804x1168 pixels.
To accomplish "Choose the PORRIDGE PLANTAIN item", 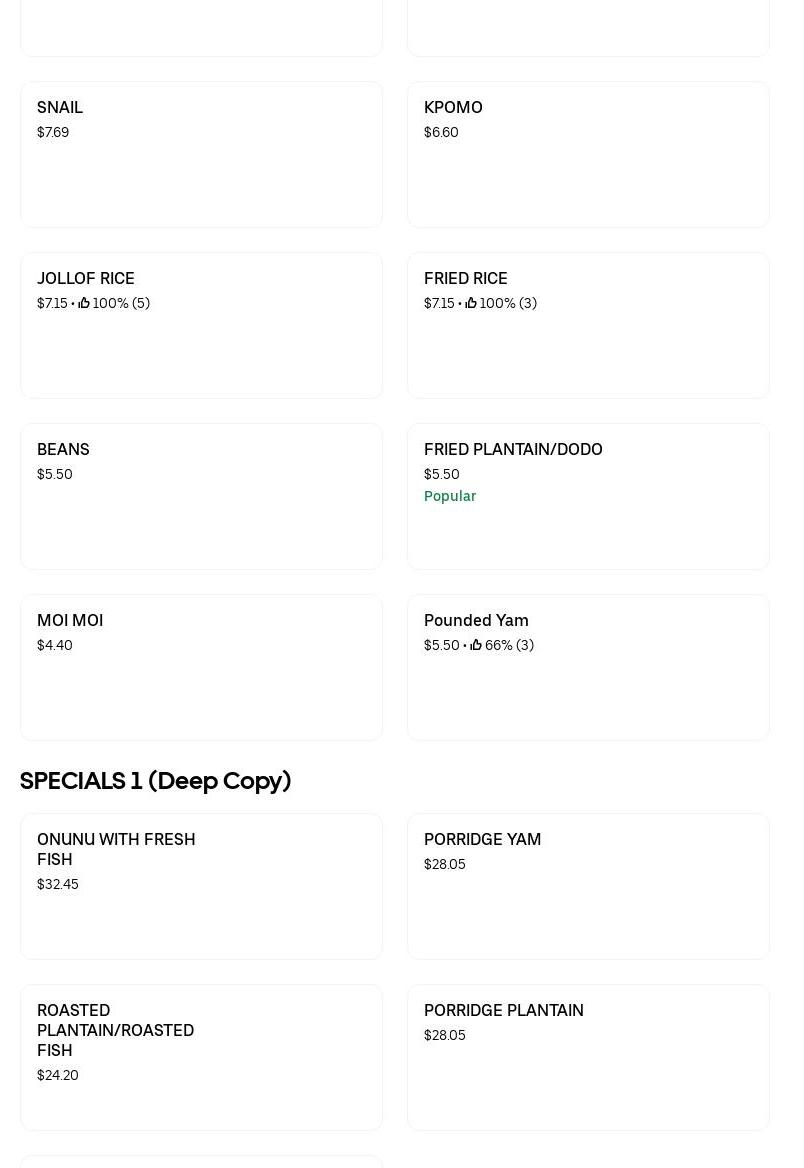I will point(504,1010).
